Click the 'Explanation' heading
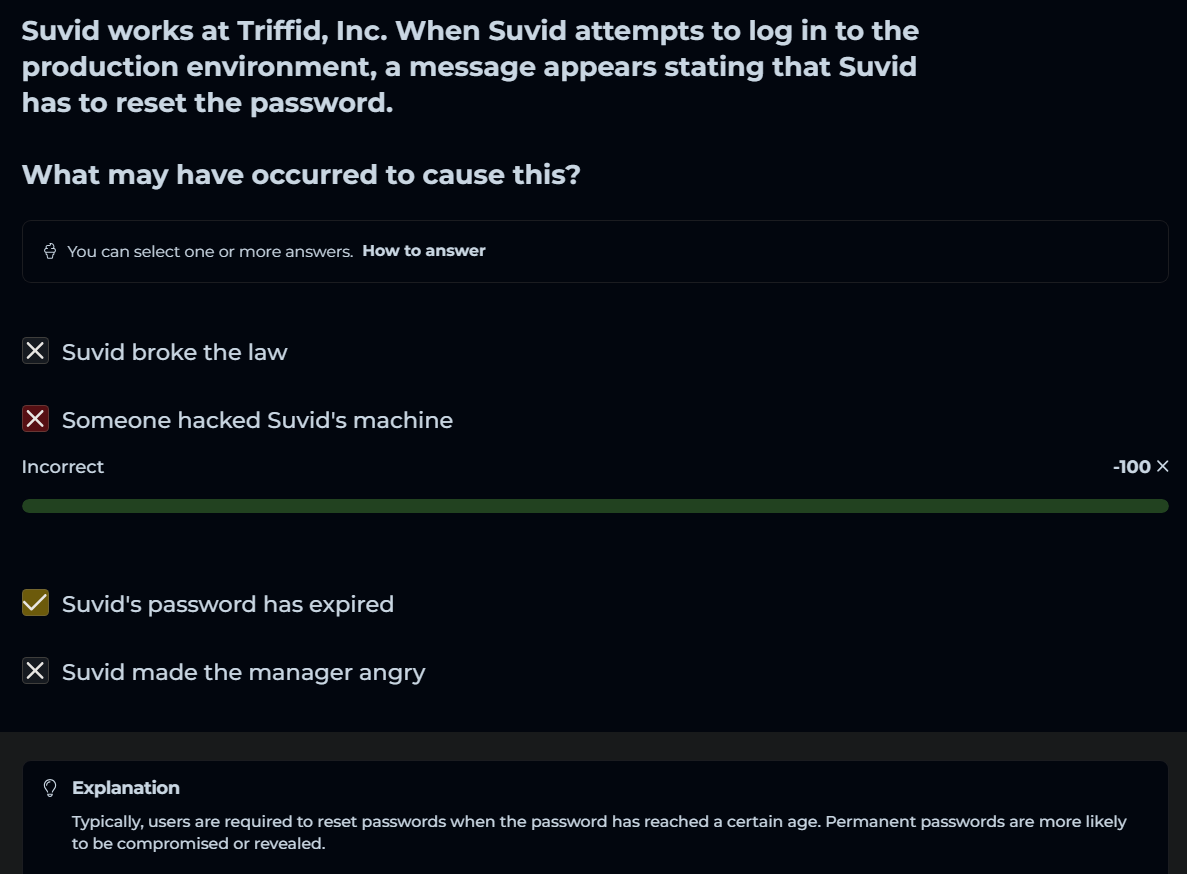Screen dimensions: 1187x874 click(126, 788)
